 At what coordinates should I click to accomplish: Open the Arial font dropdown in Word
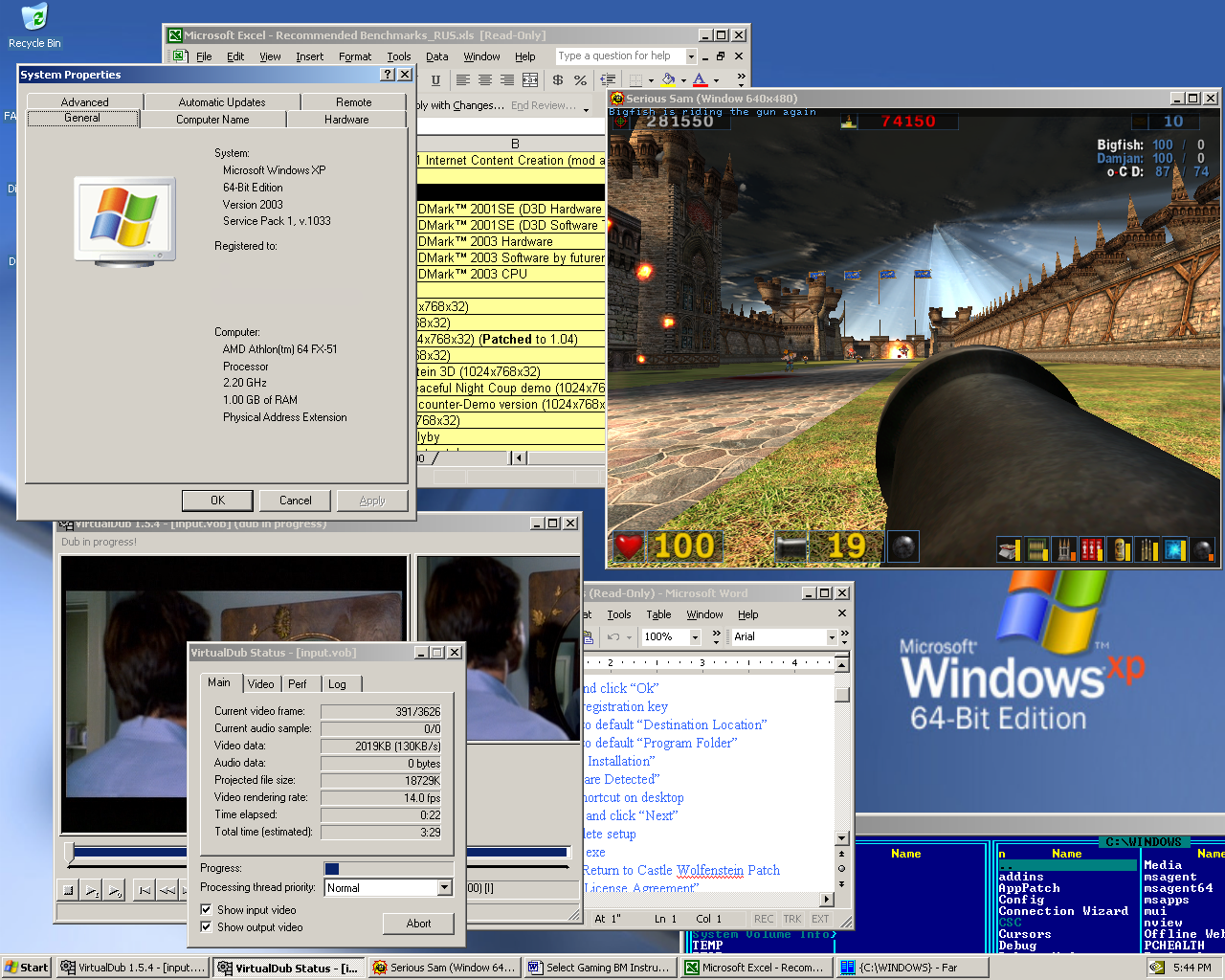(831, 636)
